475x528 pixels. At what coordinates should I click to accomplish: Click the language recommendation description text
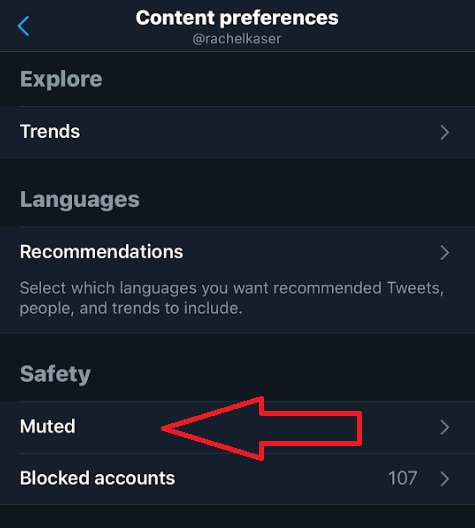[232, 298]
